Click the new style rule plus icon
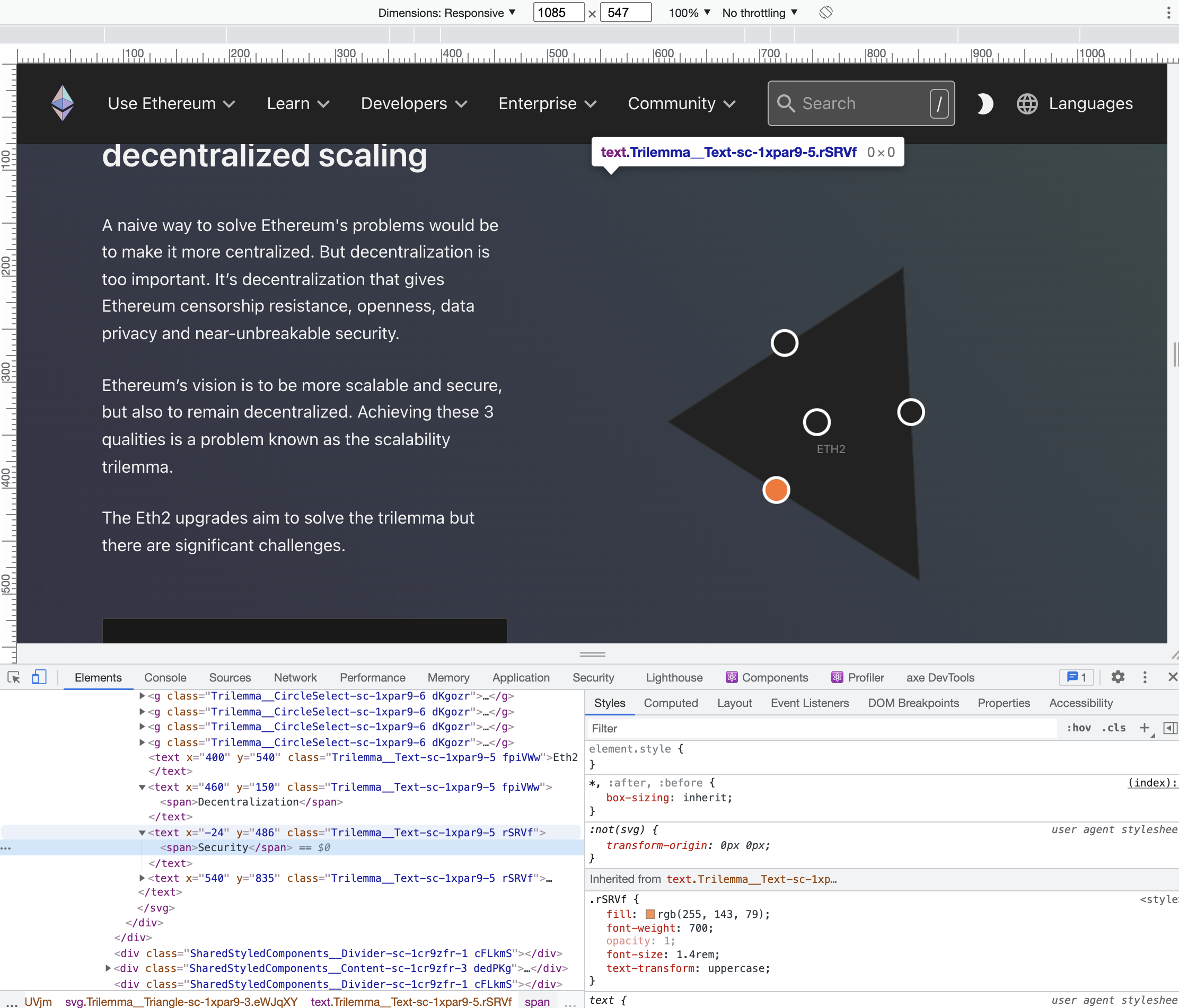 pyautogui.click(x=1145, y=728)
